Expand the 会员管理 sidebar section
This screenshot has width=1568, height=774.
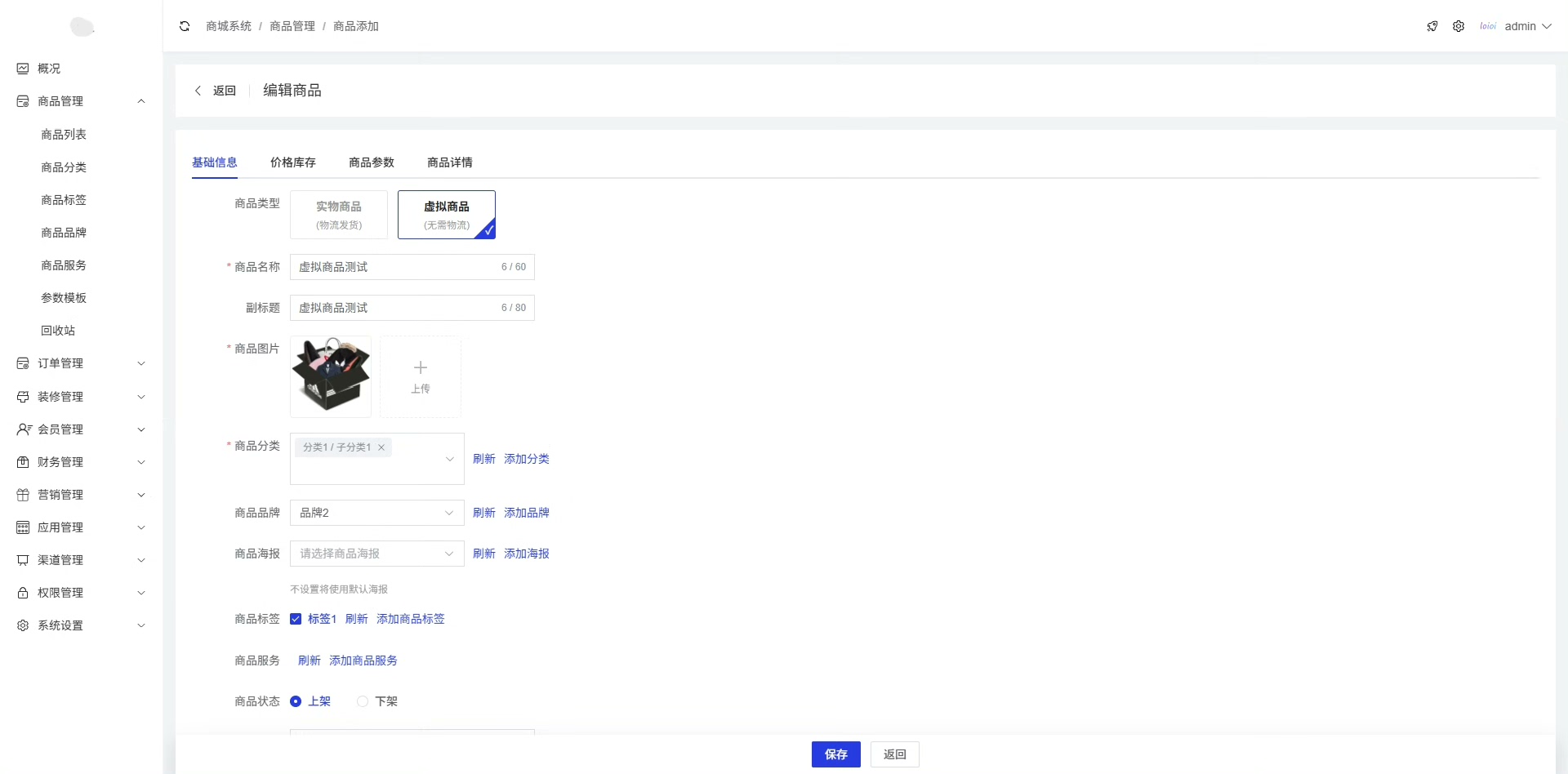coord(141,429)
